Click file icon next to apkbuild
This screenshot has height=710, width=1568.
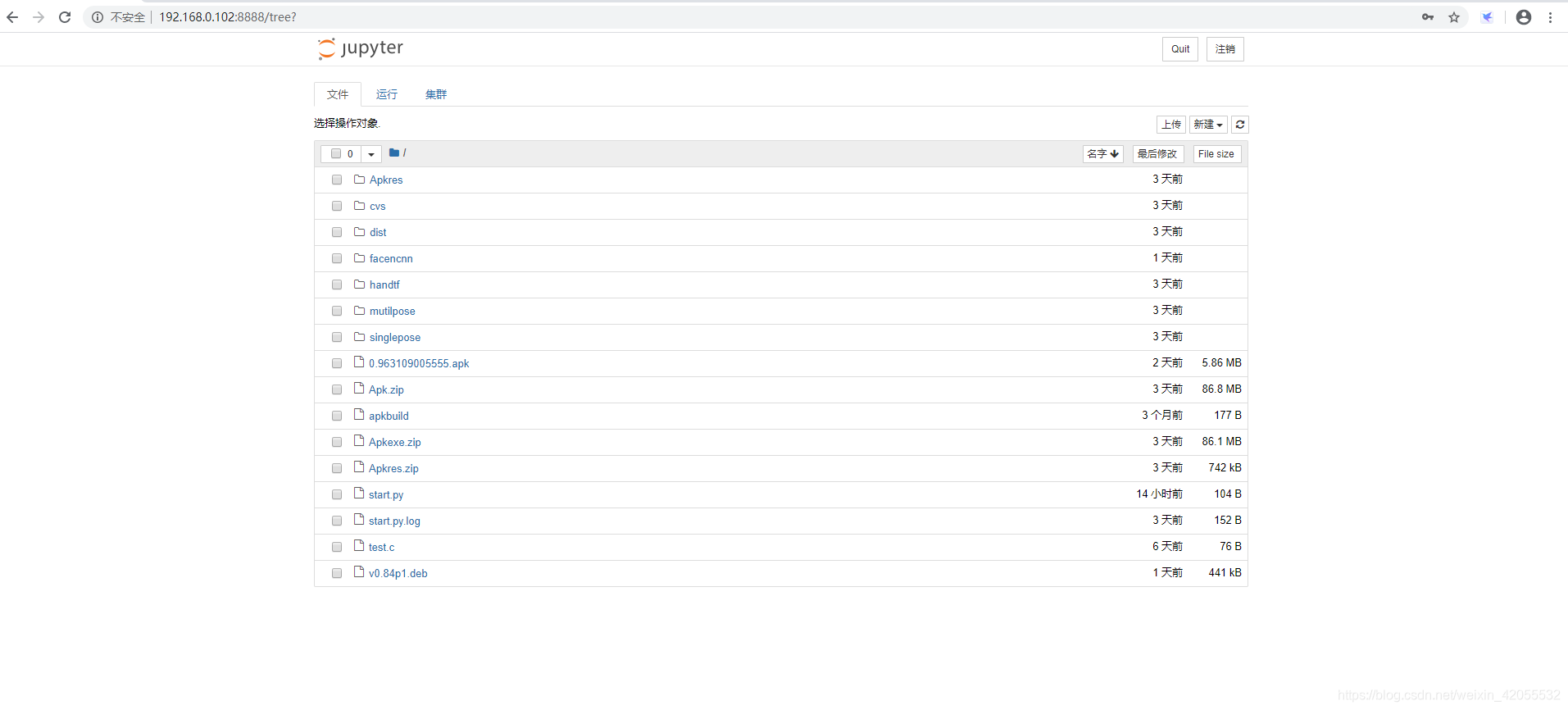[359, 414]
